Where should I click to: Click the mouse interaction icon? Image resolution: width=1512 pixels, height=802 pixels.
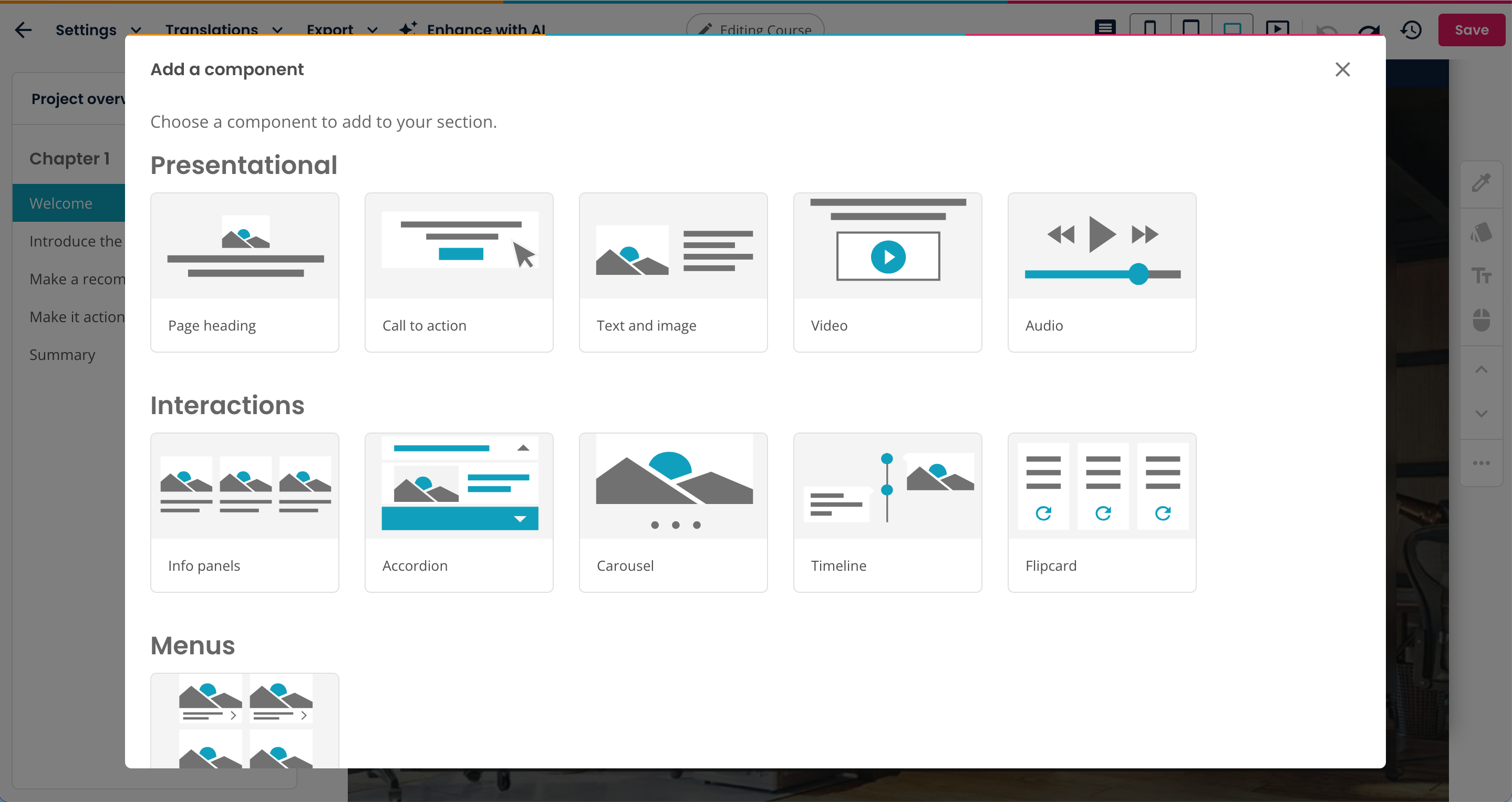1481,321
